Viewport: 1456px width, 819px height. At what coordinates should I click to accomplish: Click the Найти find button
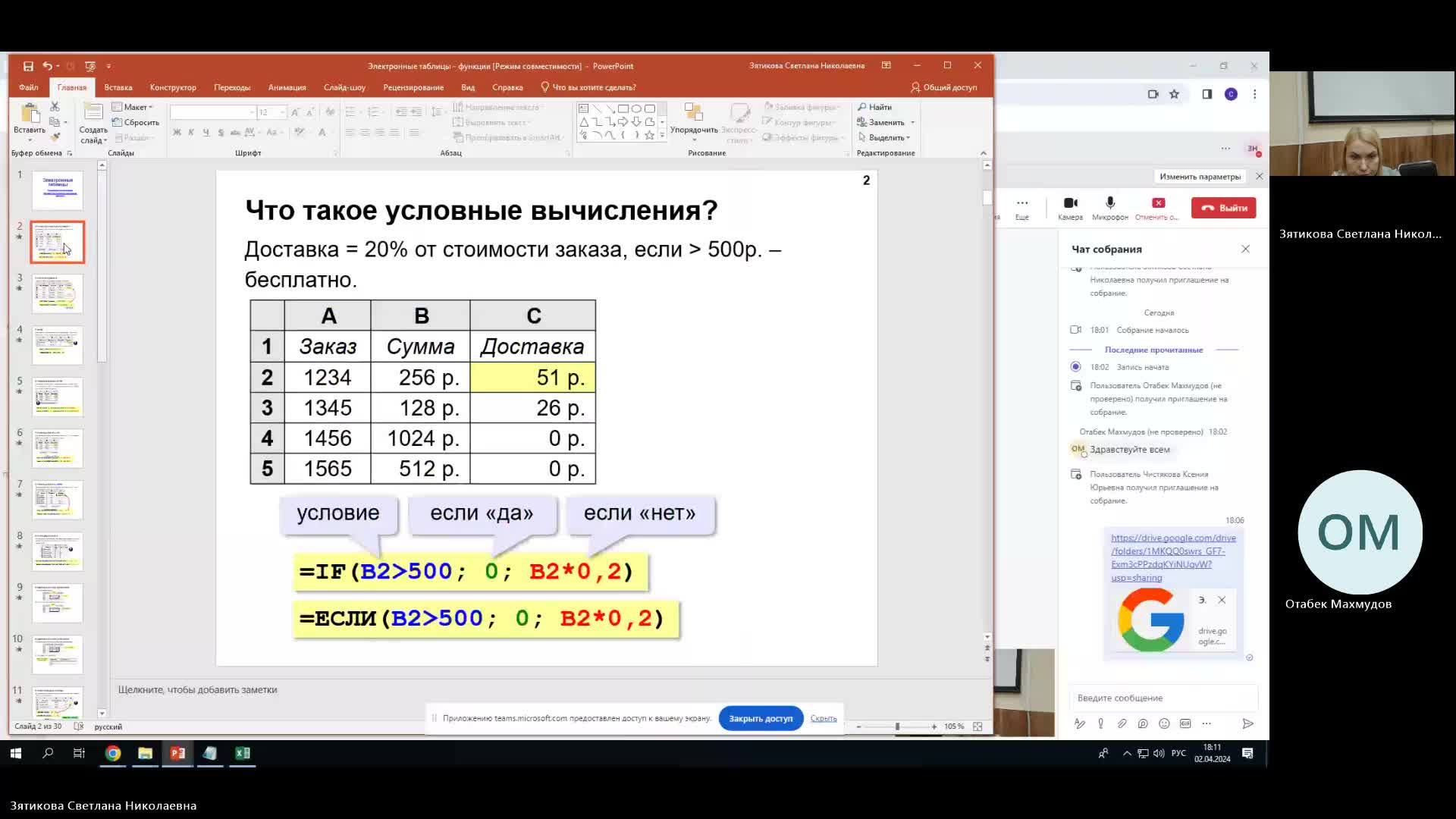875,107
